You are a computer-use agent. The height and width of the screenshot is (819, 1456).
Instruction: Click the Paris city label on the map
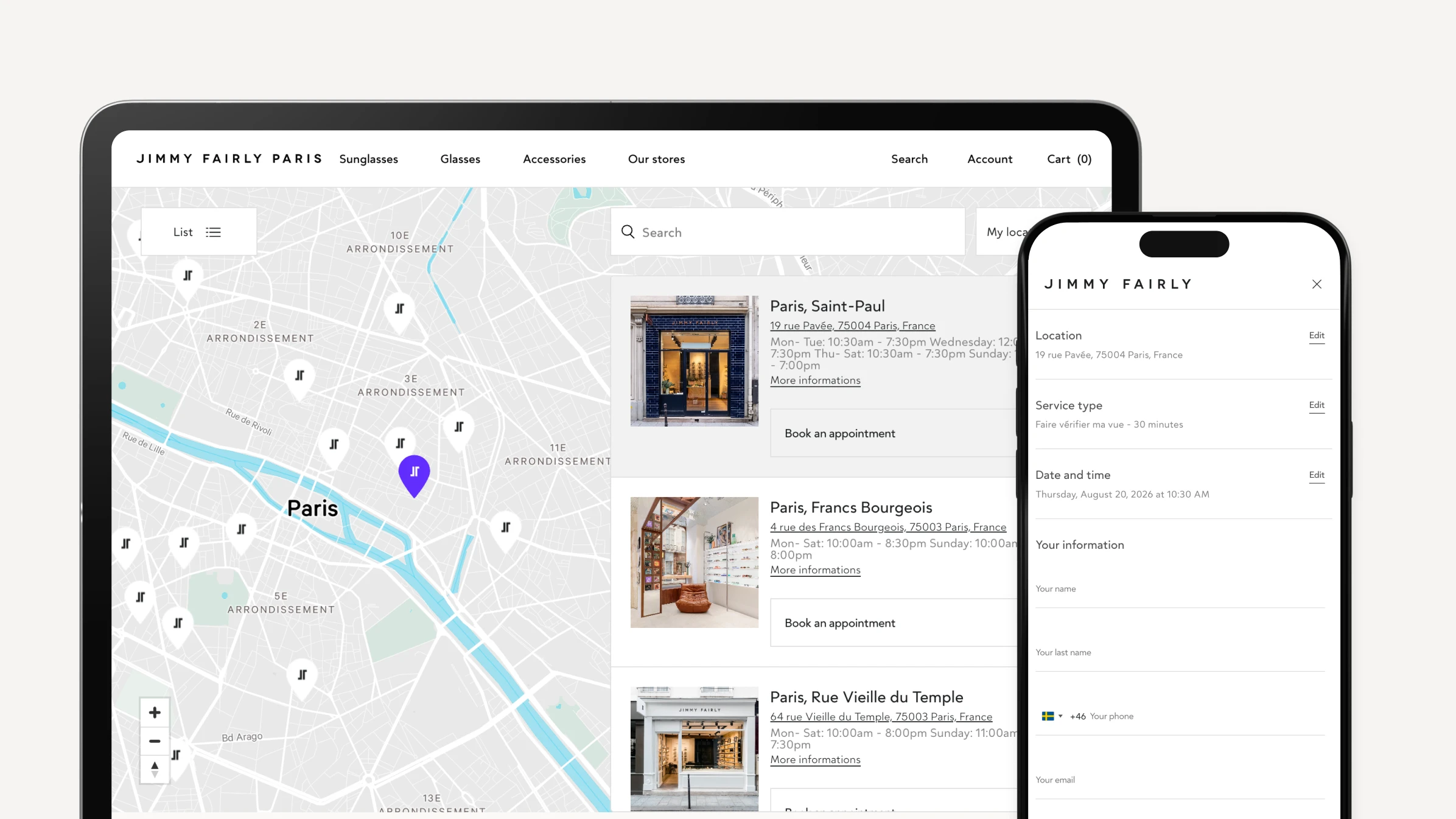tap(312, 509)
